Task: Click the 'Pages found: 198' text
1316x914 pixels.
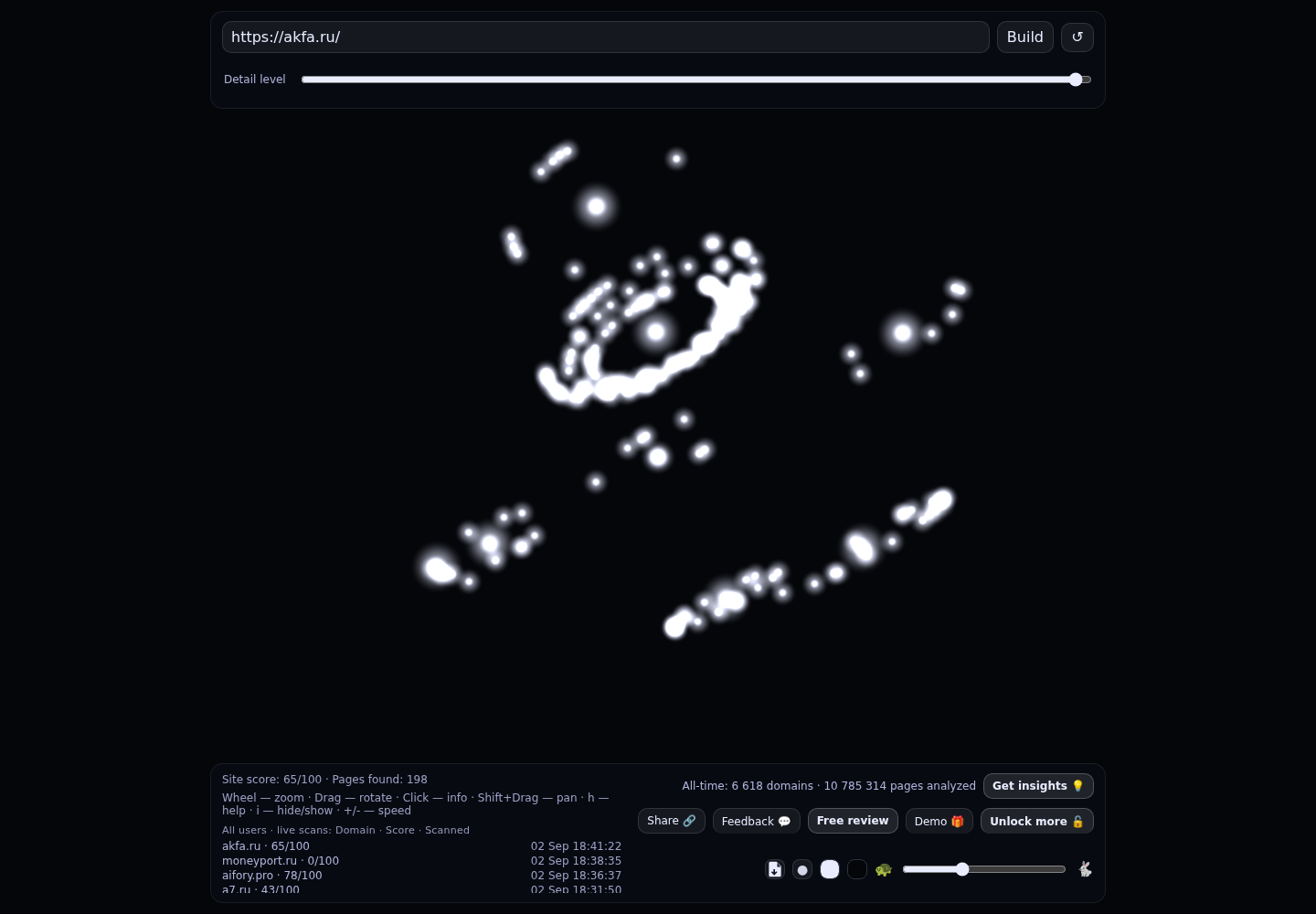Action: tap(379, 780)
